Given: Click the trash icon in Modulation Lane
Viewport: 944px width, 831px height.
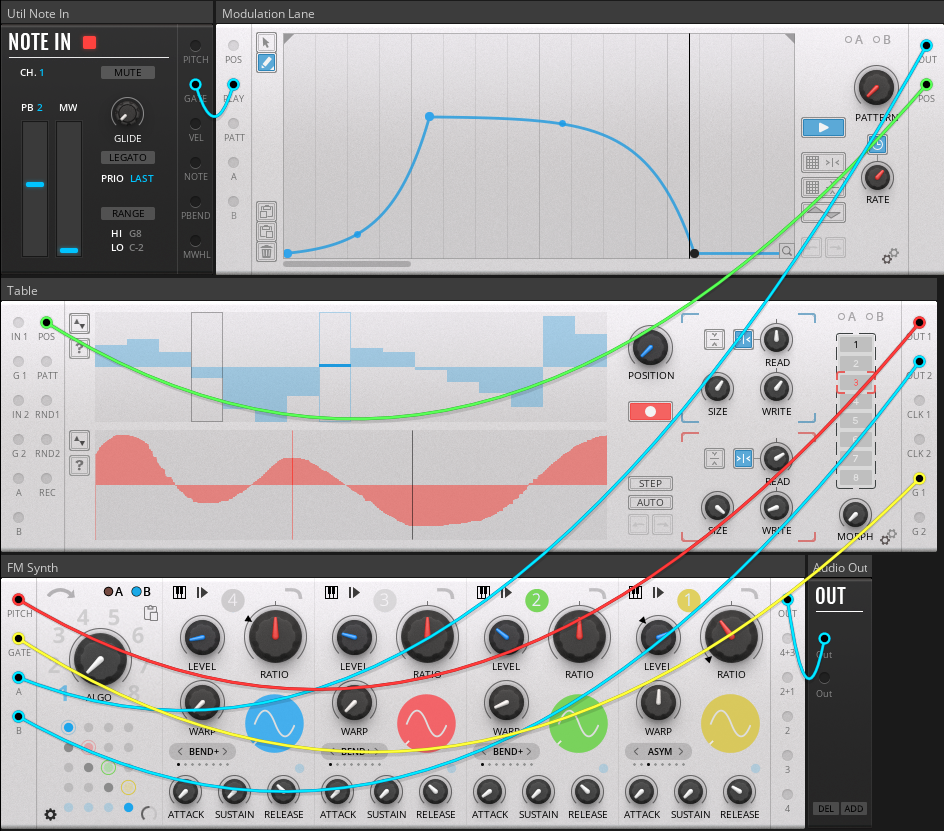Looking at the screenshot, I should coord(267,251).
